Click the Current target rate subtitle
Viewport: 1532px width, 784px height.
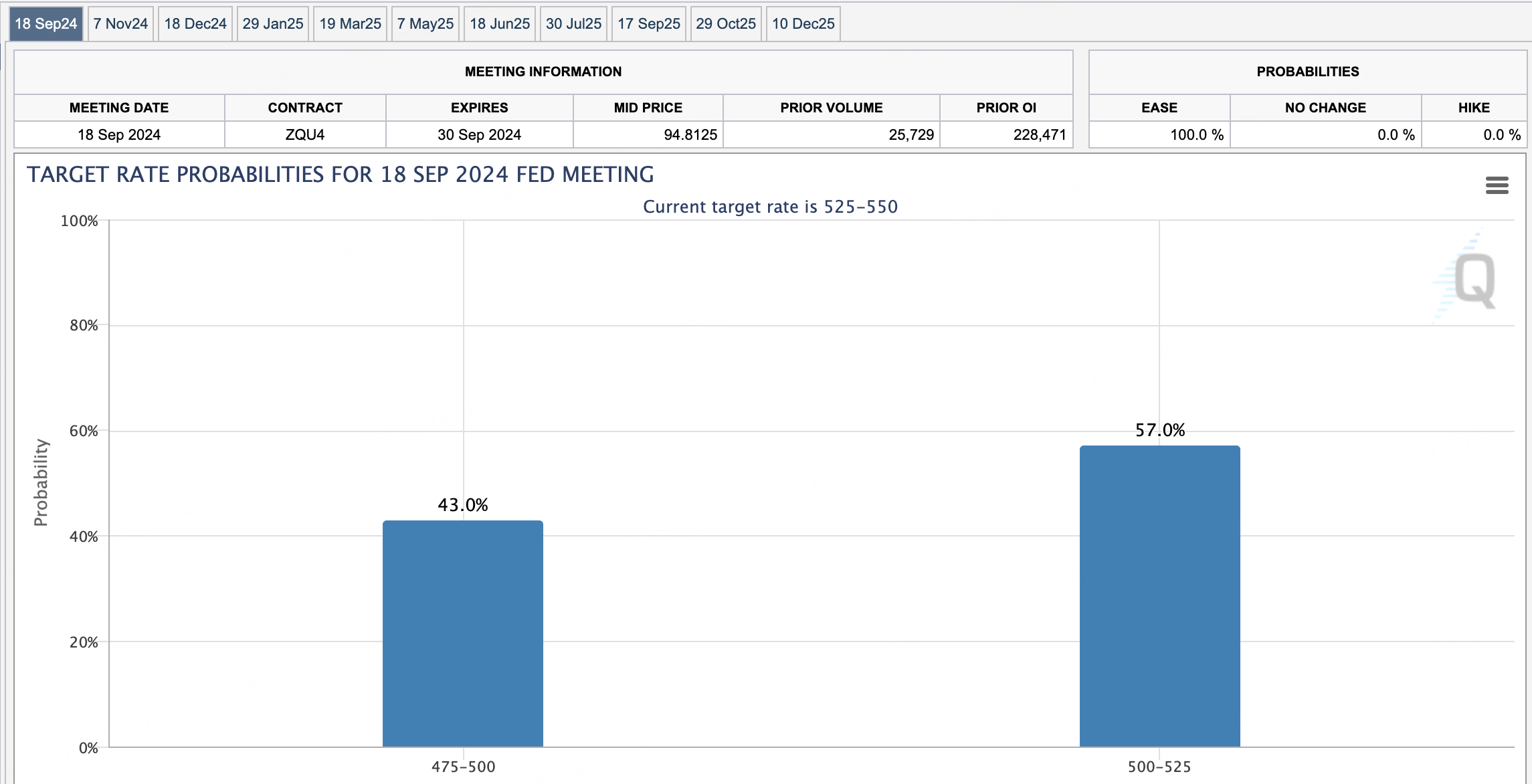pos(770,207)
